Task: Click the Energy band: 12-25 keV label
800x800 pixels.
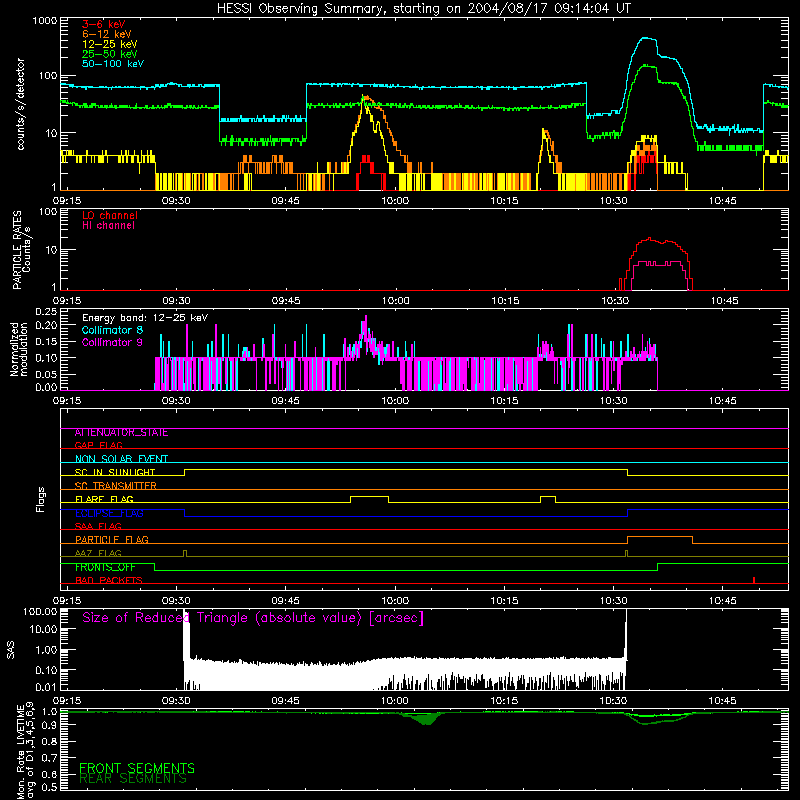Action: click(x=145, y=318)
